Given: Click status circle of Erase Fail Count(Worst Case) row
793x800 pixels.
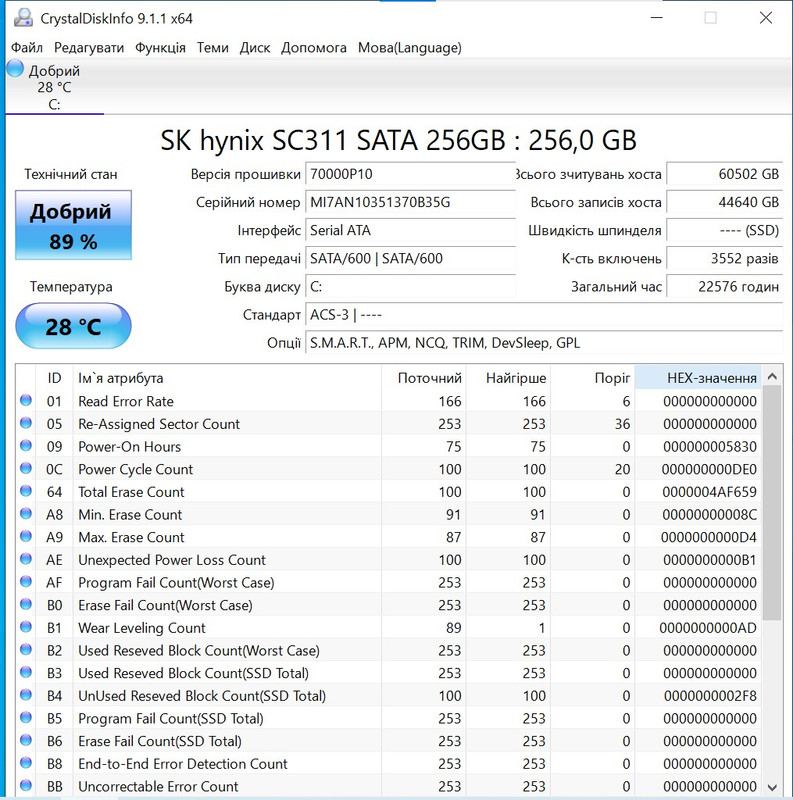Looking at the screenshot, I should (x=26, y=604).
